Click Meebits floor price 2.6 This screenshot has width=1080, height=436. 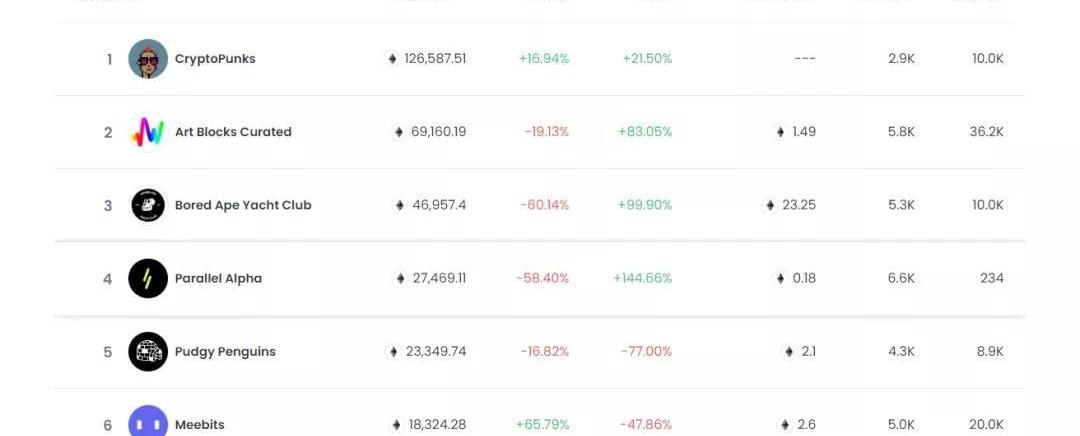(806, 425)
